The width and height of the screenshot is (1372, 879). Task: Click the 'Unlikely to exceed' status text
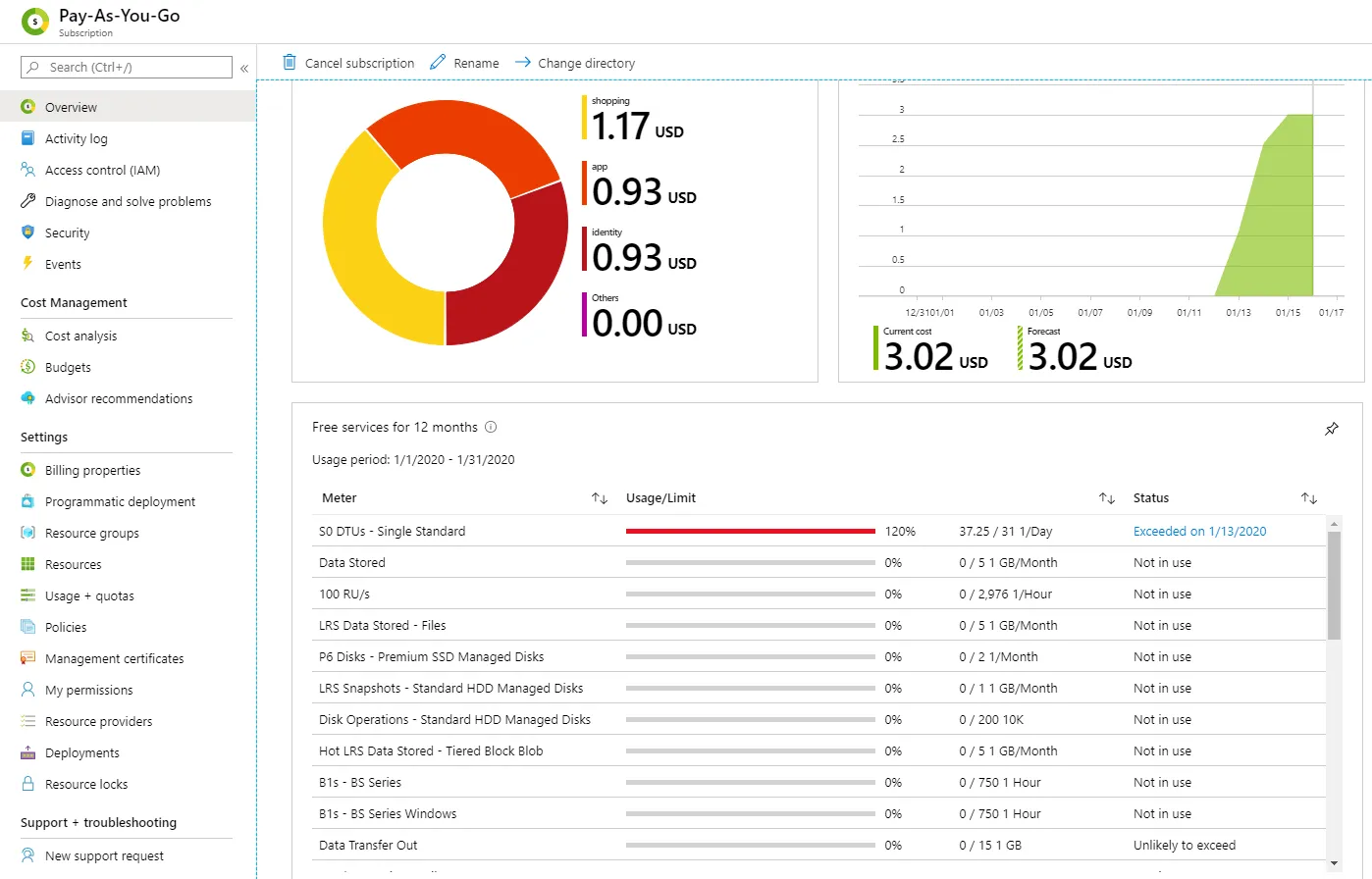click(x=1185, y=845)
